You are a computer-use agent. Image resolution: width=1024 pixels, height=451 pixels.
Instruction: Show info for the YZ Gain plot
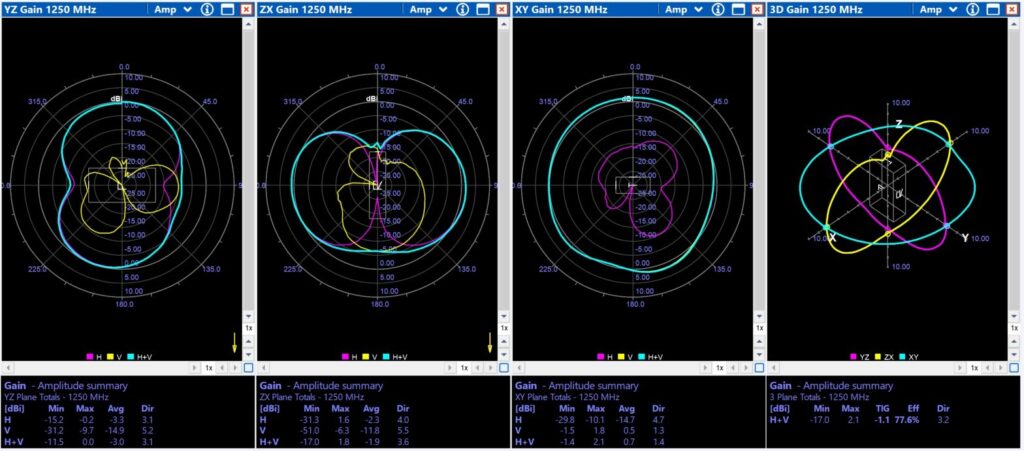(208, 9)
